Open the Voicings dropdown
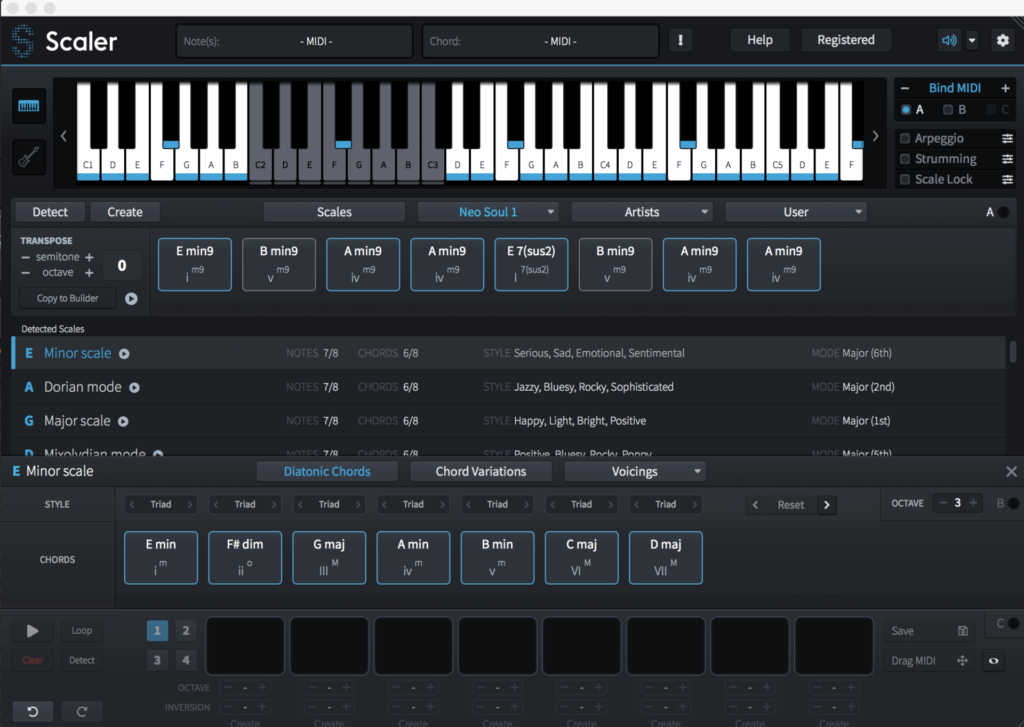Image resolution: width=1024 pixels, height=727 pixels. pyautogui.click(x=635, y=471)
